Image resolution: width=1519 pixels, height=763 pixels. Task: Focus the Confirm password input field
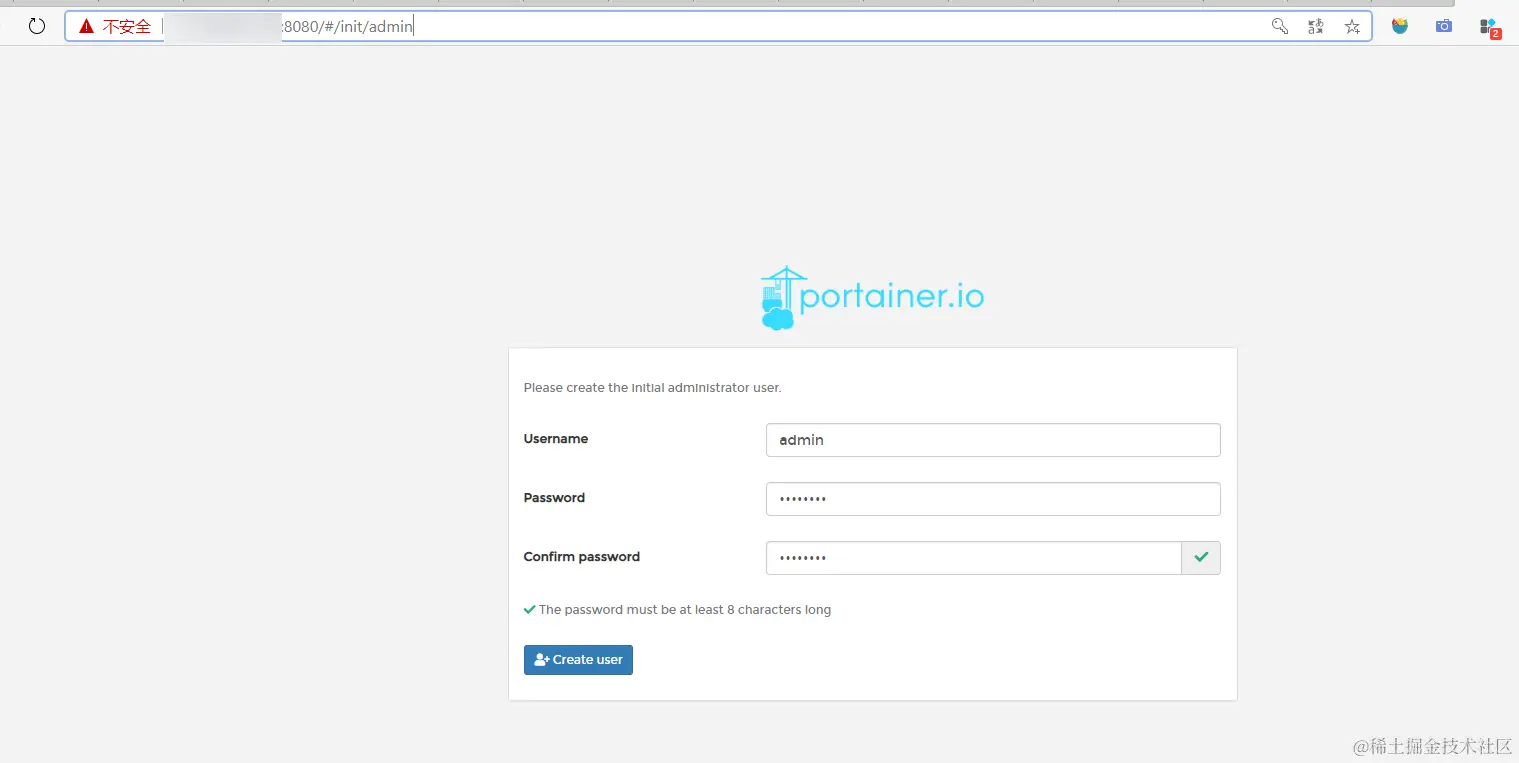[974, 558]
